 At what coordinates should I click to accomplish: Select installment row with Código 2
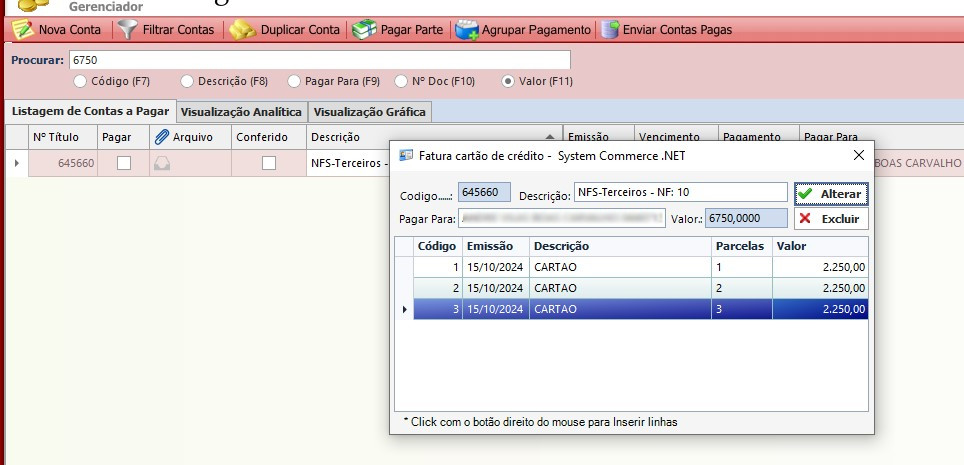[x=641, y=288]
